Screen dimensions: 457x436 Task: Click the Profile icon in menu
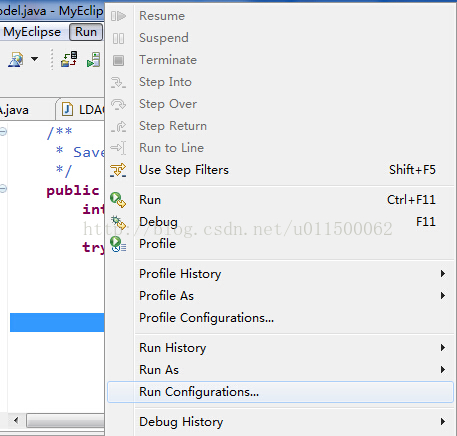coord(118,244)
